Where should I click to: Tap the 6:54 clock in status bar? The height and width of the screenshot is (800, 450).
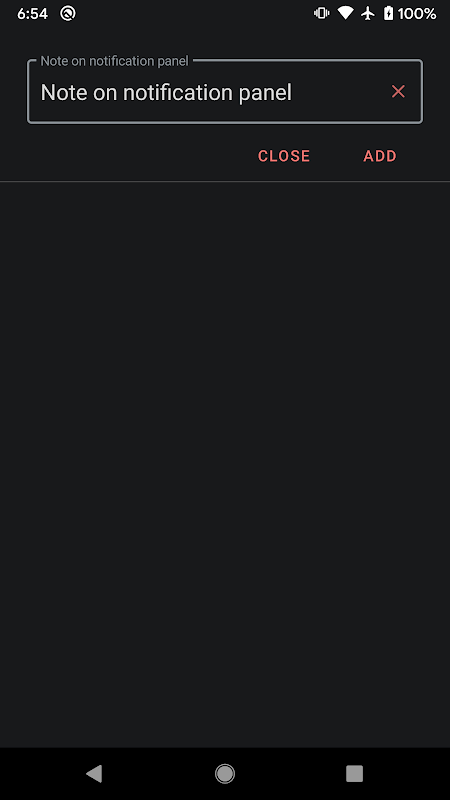pyautogui.click(x=32, y=14)
